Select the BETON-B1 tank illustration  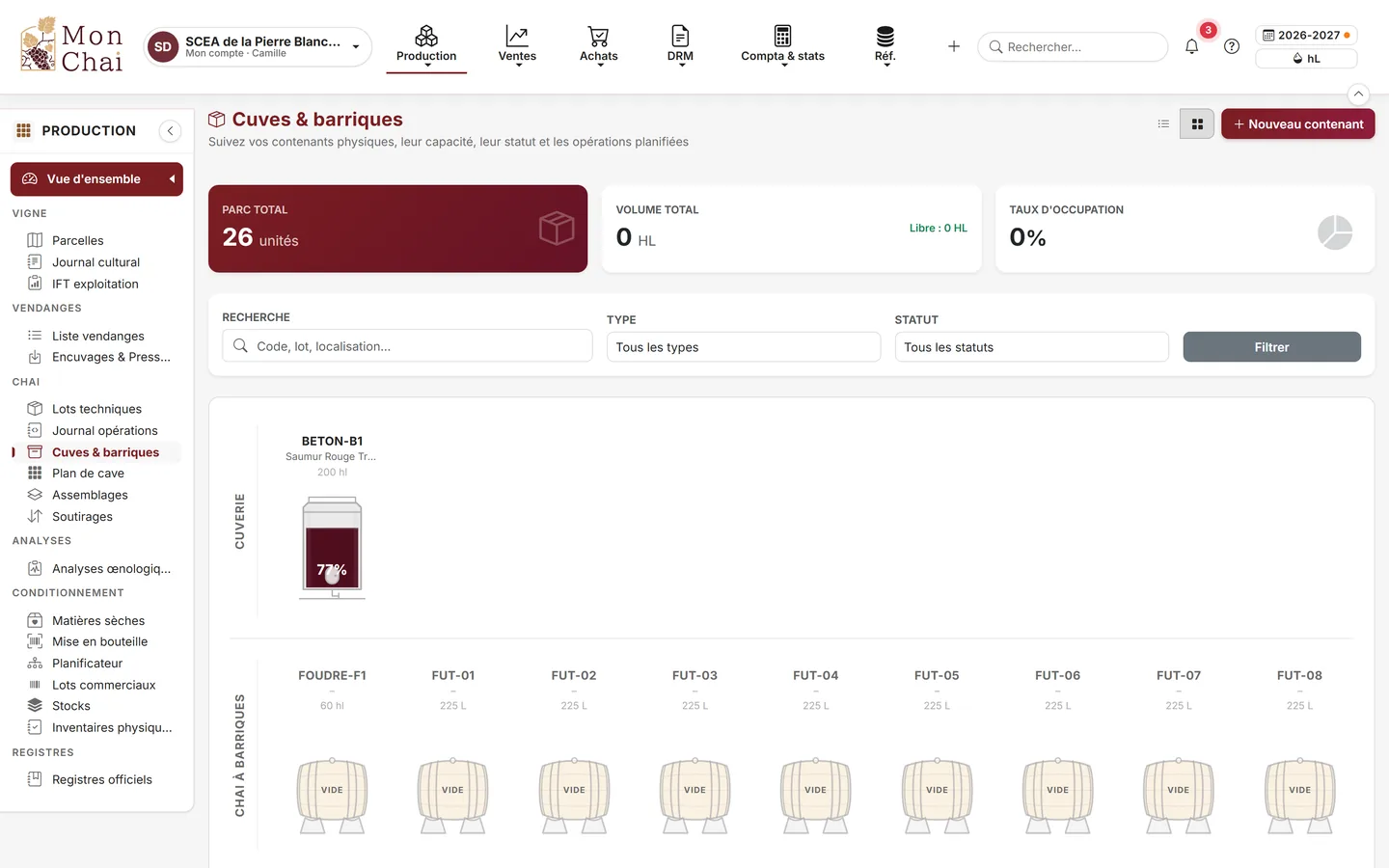332,547
